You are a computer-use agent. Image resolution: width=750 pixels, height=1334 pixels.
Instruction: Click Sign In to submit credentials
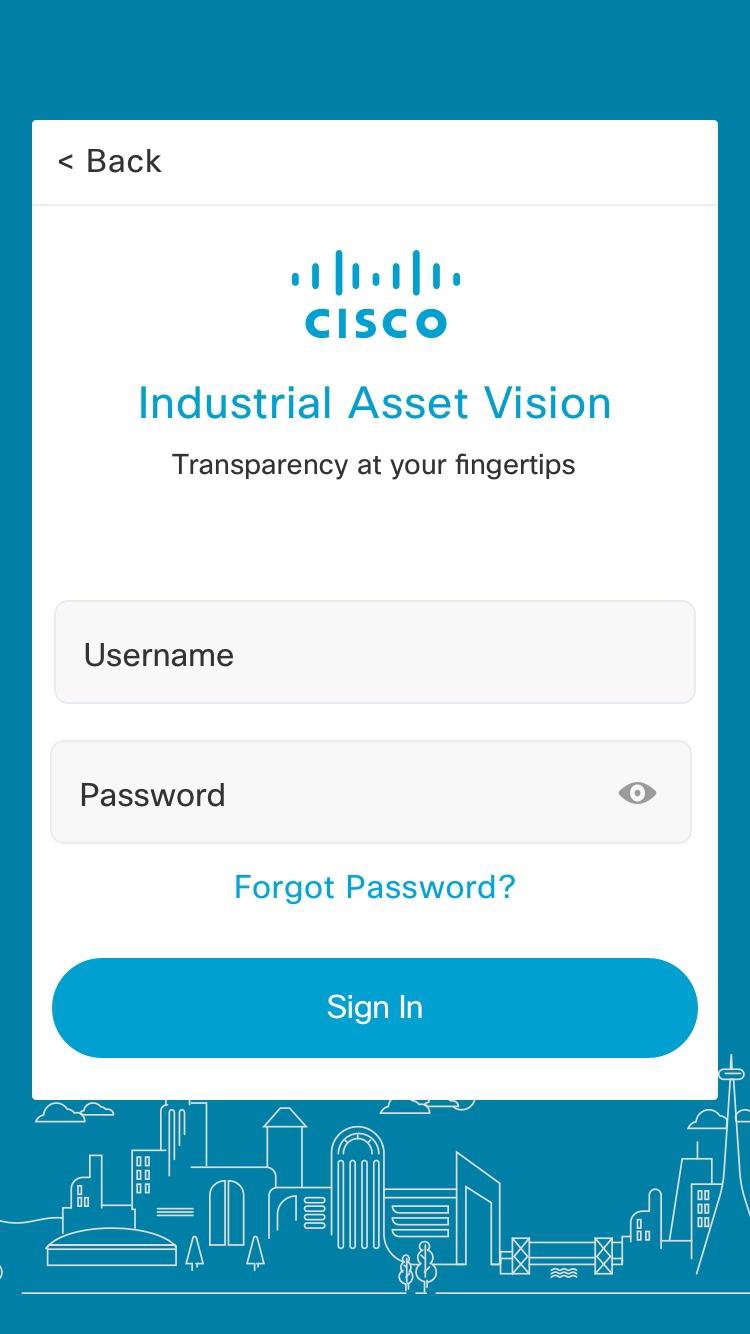(375, 1007)
